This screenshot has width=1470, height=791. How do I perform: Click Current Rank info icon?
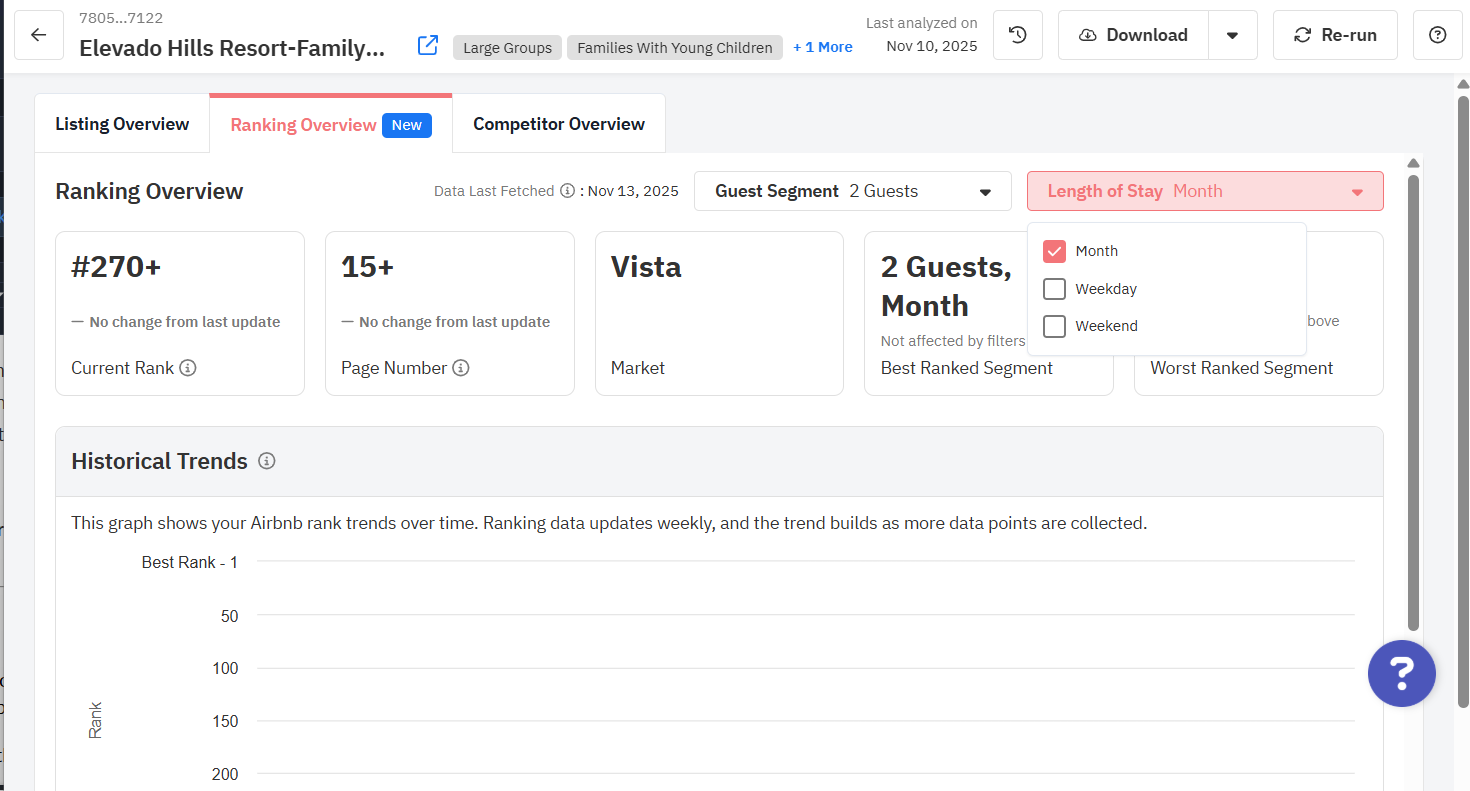tap(188, 368)
